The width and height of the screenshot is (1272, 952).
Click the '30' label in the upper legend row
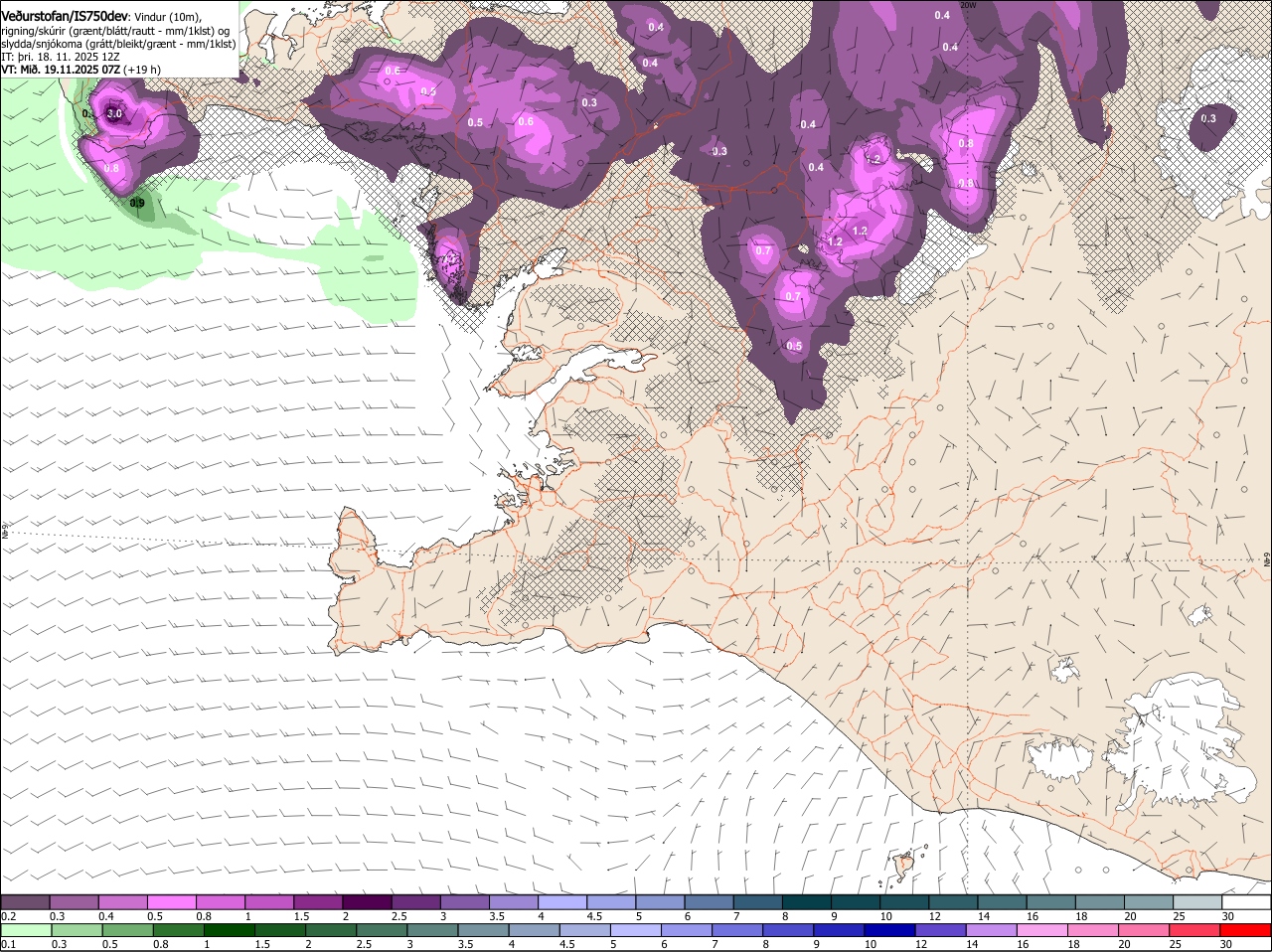1228,916
